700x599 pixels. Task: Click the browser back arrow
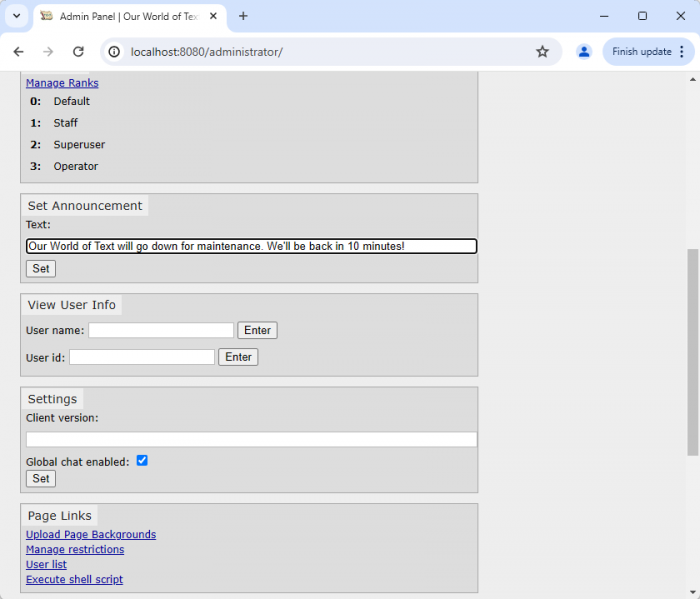(18, 52)
